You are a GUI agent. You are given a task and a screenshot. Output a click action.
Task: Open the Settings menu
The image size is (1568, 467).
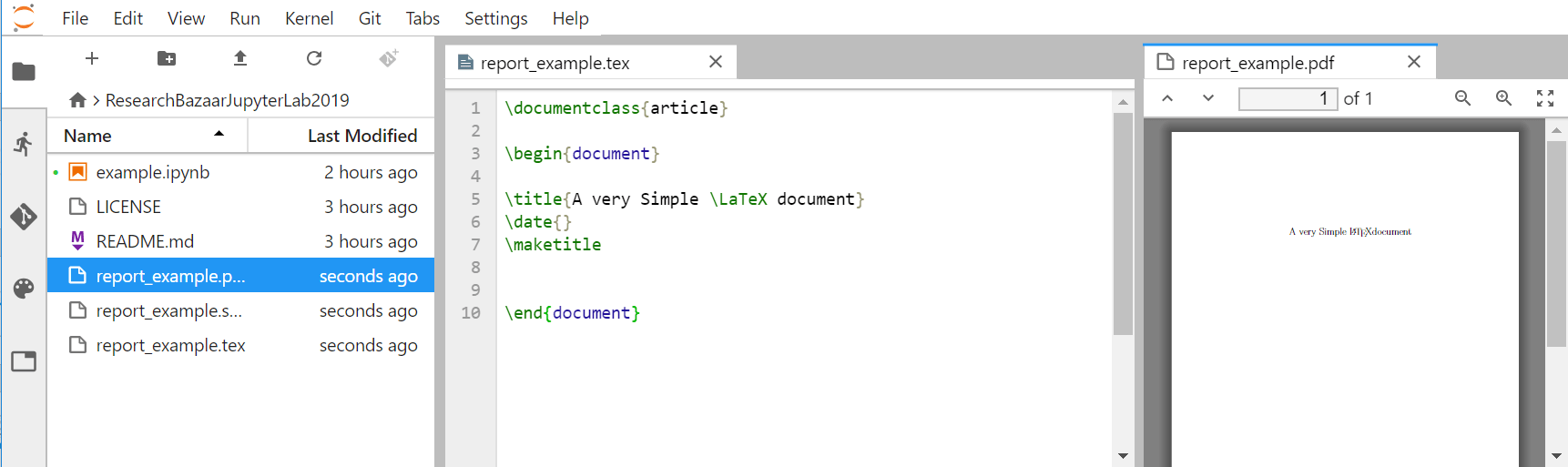click(x=496, y=18)
